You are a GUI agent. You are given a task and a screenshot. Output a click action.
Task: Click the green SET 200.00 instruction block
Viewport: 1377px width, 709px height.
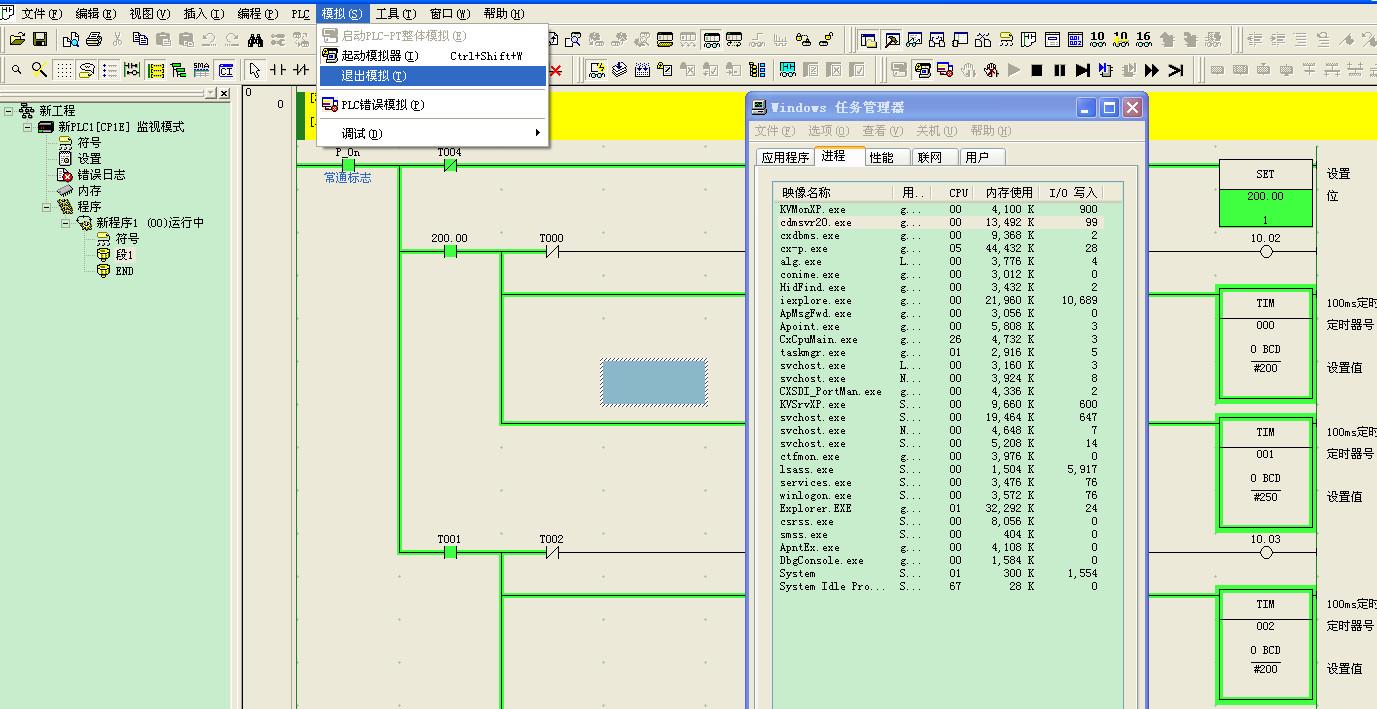click(x=1265, y=207)
